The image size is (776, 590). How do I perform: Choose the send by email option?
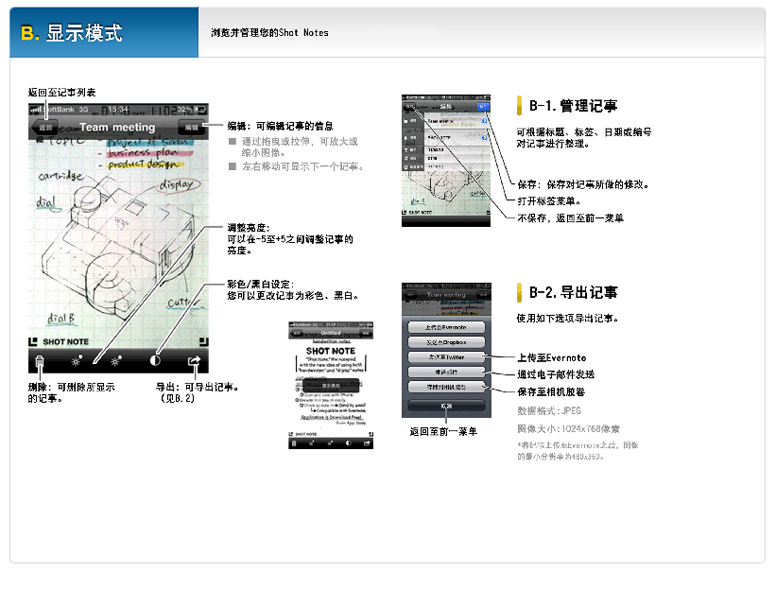[x=446, y=372]
